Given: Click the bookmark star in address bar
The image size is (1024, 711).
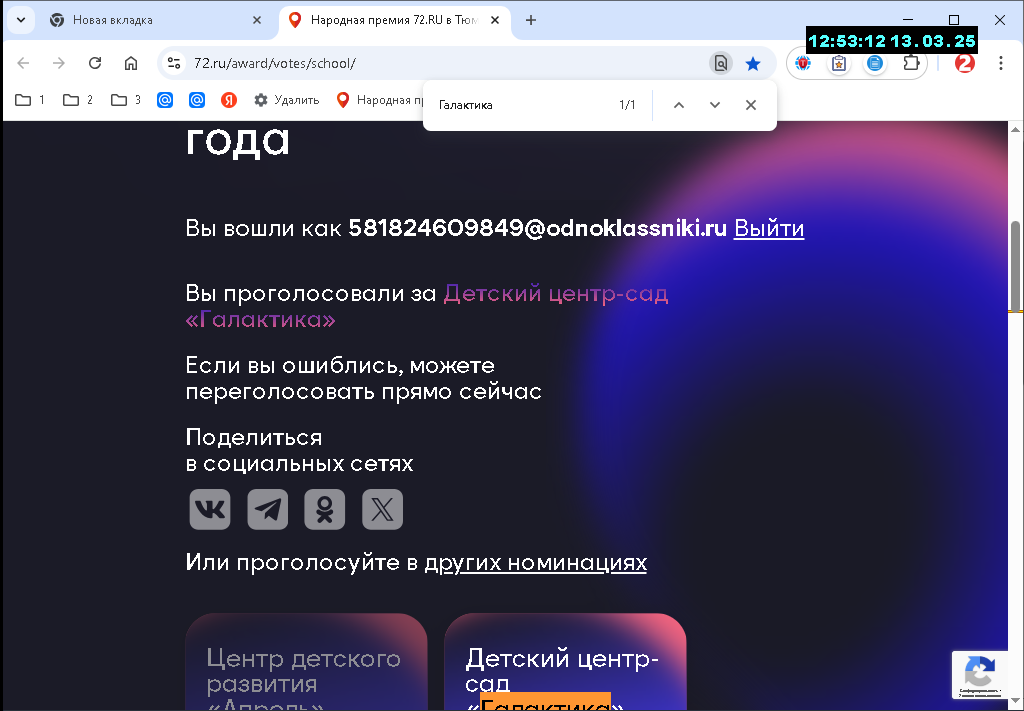Looking at the screenshot, I should pos(753,63).
